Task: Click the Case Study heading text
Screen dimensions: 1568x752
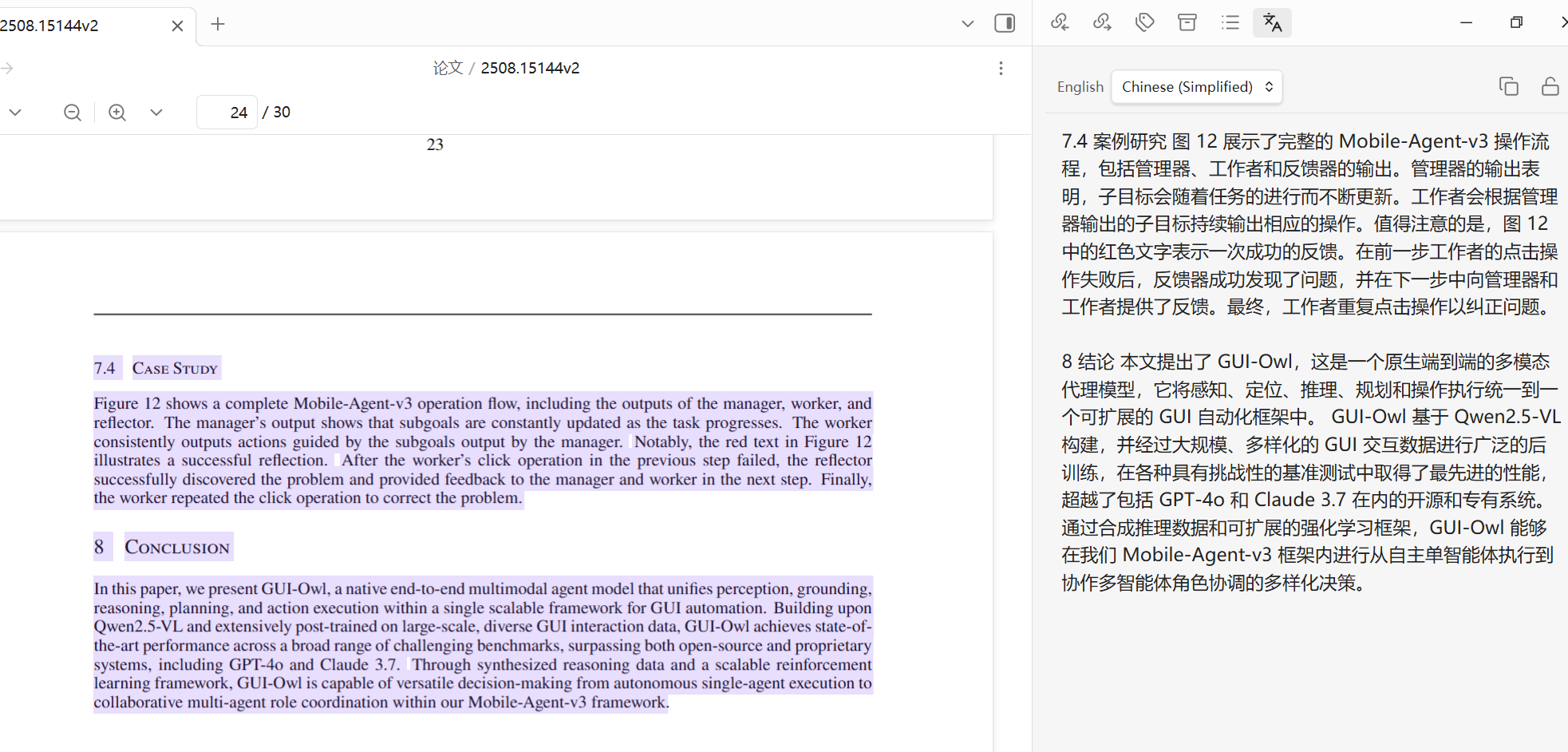Action: pos(175,368)
